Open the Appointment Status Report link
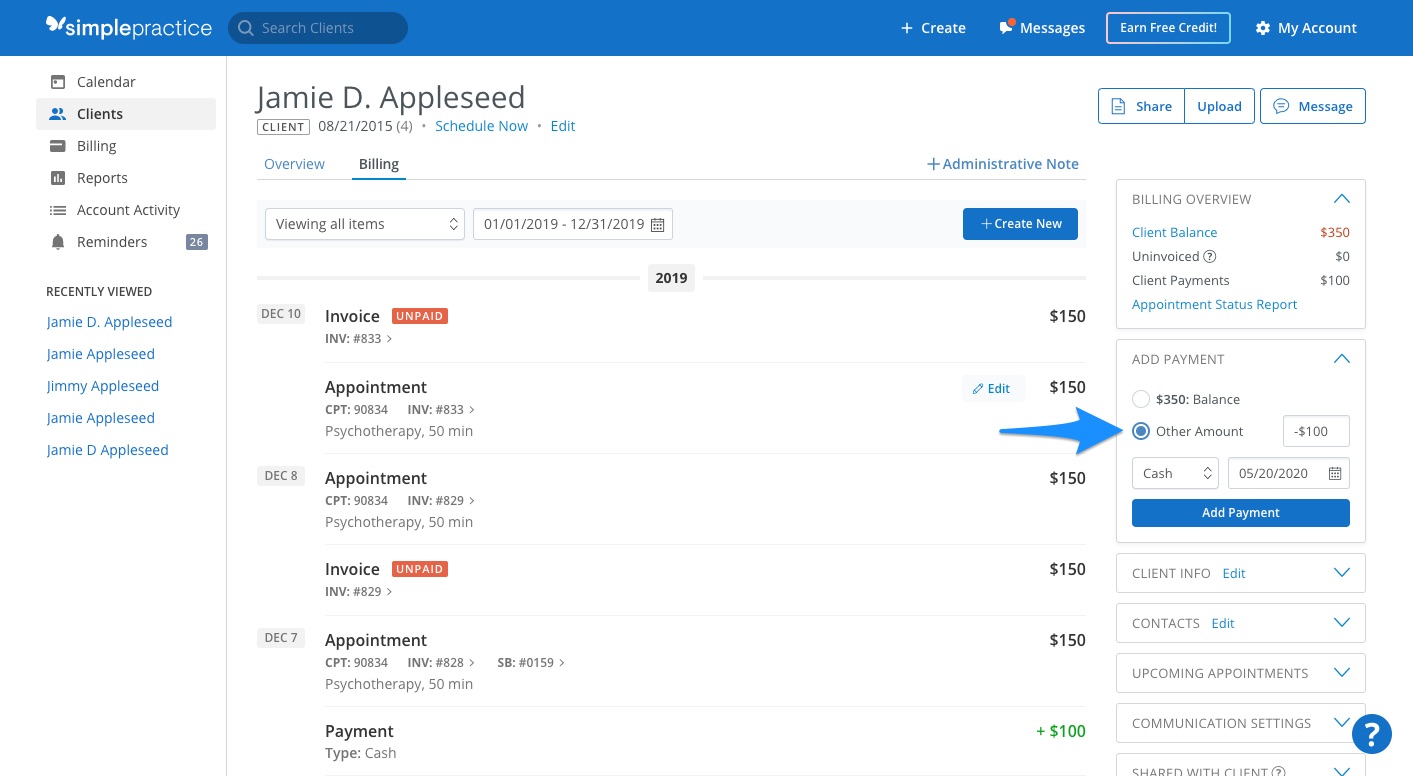This screenshot has width=1413, height=776. click(1214, 304)
